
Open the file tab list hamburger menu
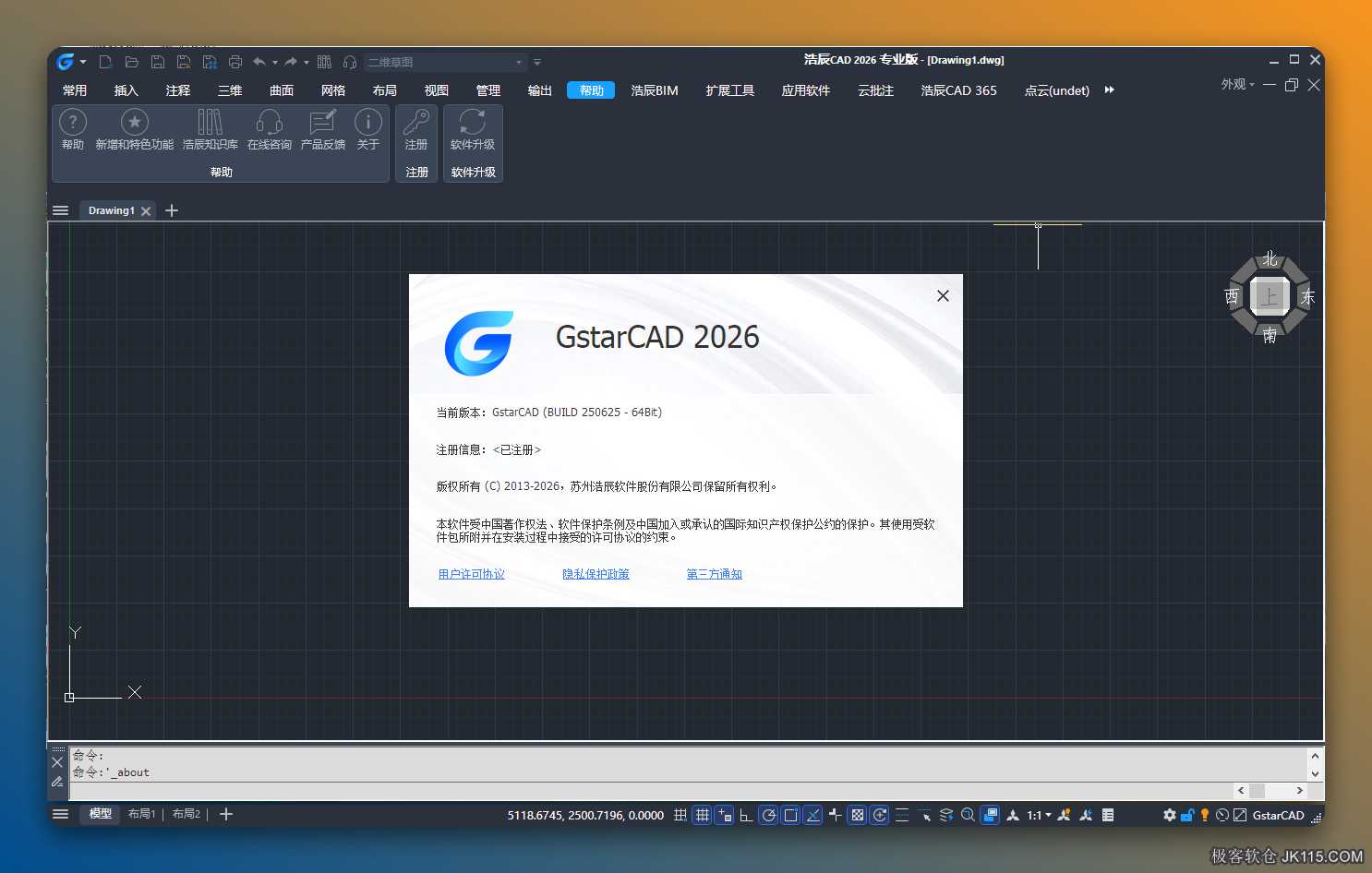[61, 210]
